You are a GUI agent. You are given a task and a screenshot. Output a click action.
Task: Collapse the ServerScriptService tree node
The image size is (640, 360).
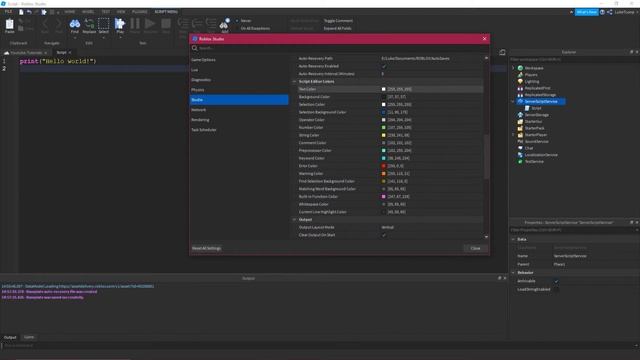[513, 102]
